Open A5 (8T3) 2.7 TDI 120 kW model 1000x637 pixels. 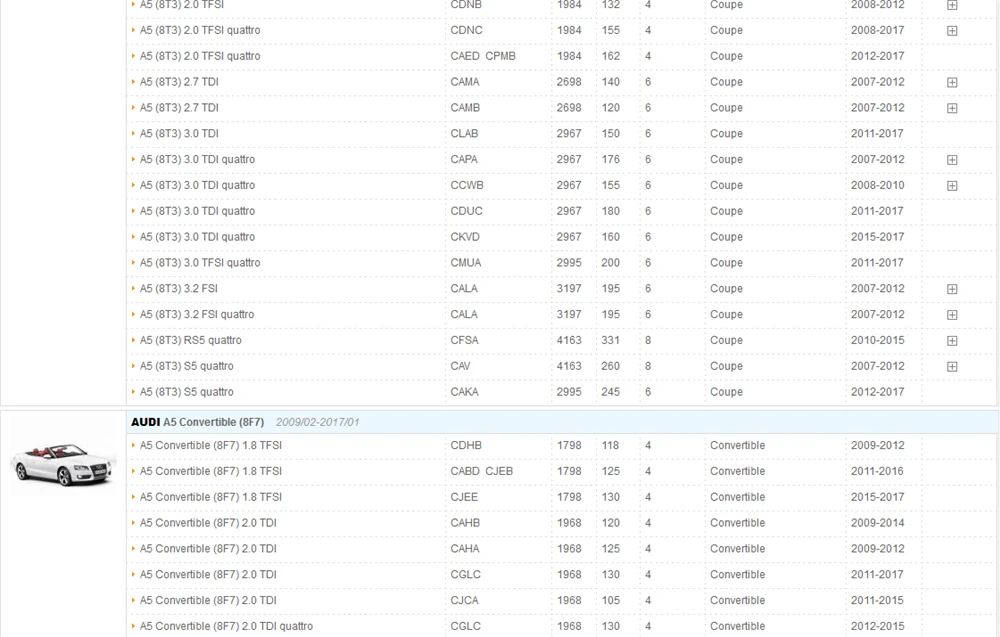179,108
